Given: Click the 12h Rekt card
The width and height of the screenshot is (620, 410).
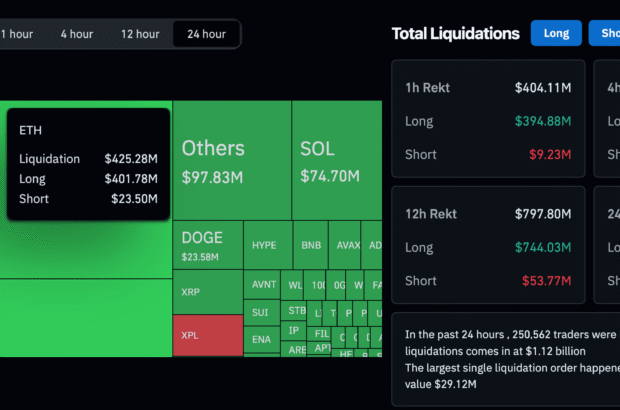Looking at the screenshot, I should tap(488, 246).
